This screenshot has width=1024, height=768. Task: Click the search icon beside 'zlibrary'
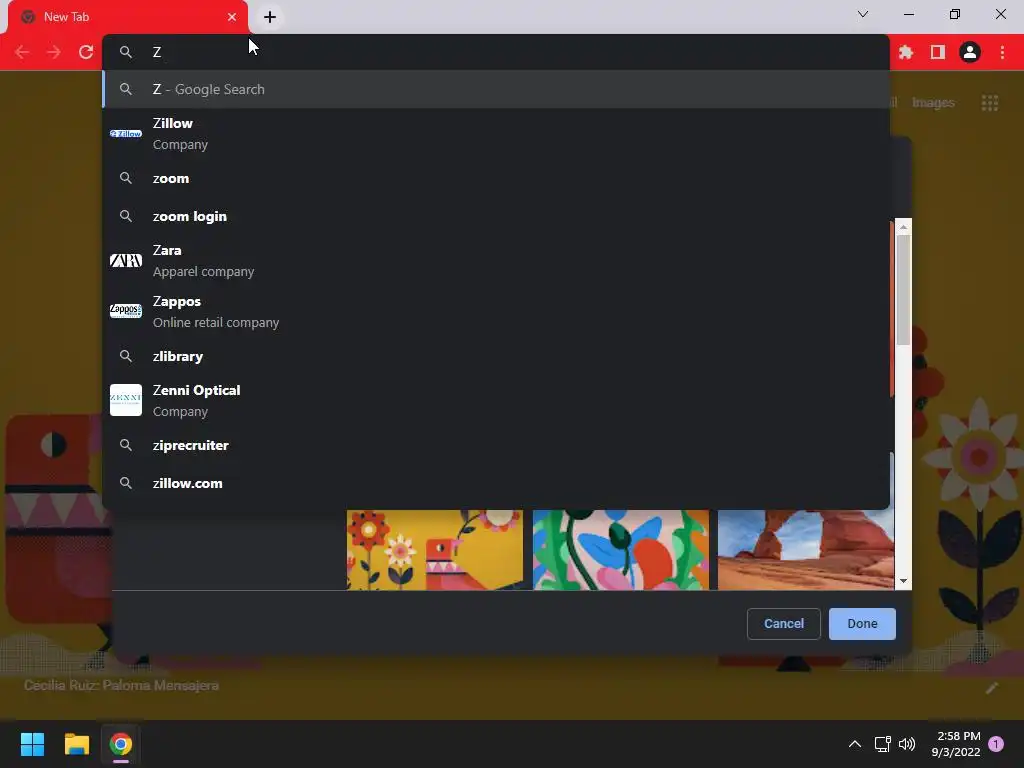coord(126,356)
